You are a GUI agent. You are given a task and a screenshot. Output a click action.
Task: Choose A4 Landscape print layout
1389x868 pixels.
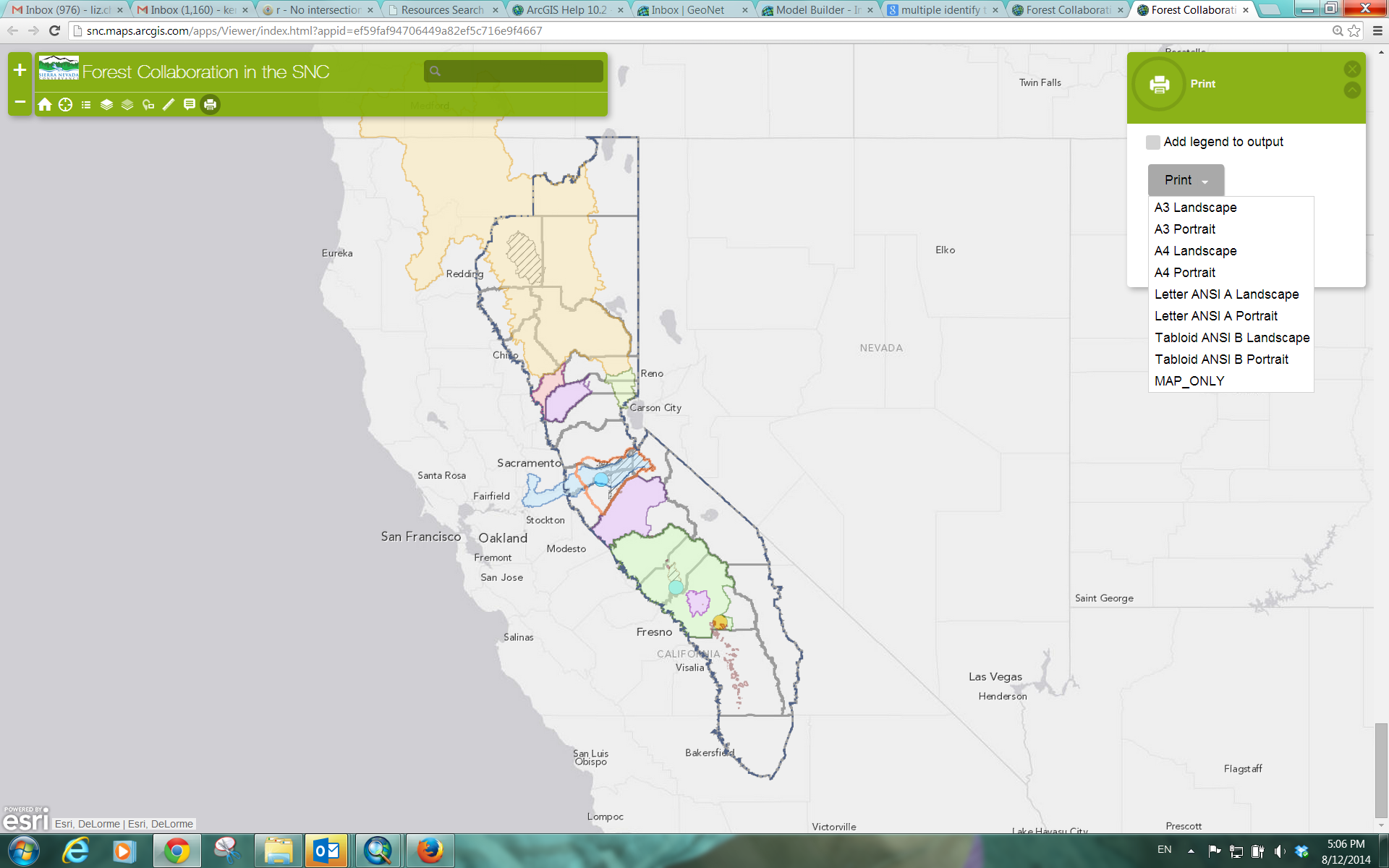pos(1195,251)
